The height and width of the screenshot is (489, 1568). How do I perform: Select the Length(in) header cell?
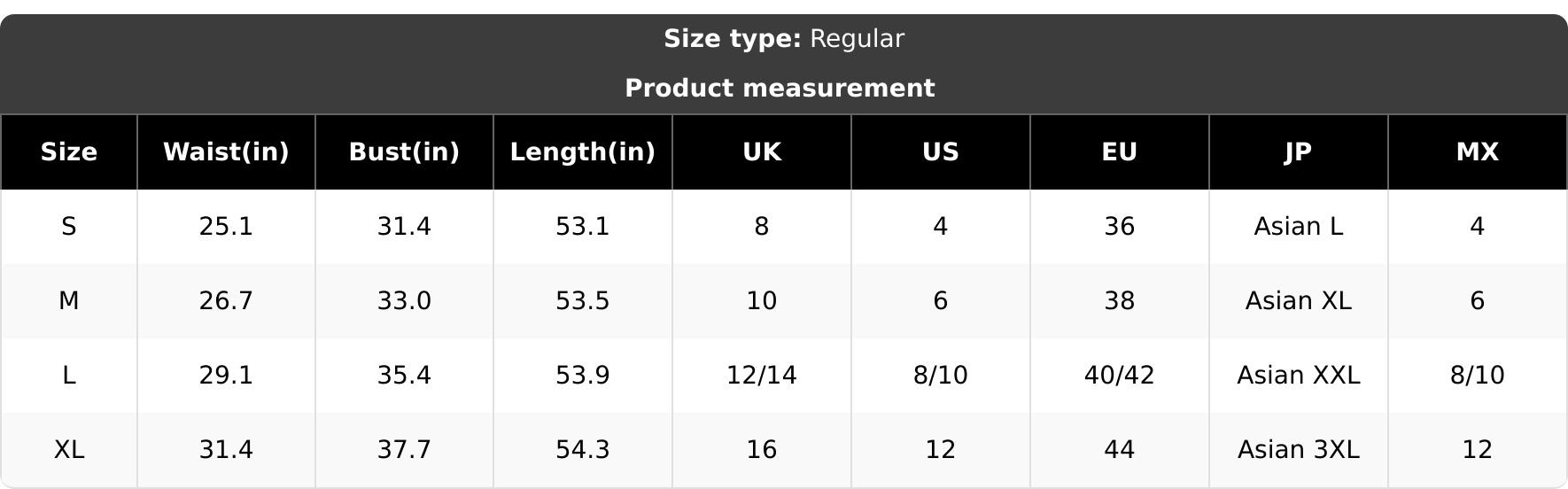(583, 152)
